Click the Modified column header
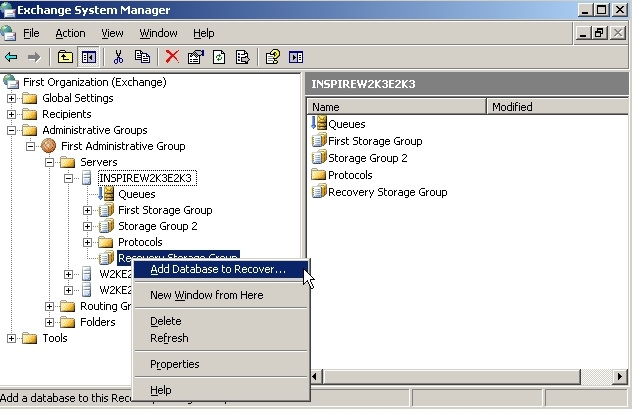Screen dimensions: 632x411 [557, 107]
